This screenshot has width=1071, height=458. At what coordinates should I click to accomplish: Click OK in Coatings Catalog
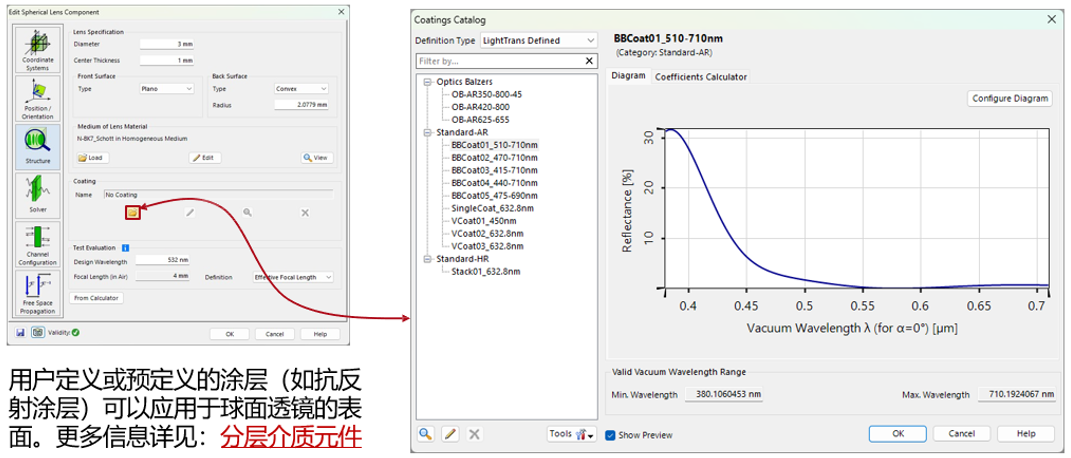point(898,433)
